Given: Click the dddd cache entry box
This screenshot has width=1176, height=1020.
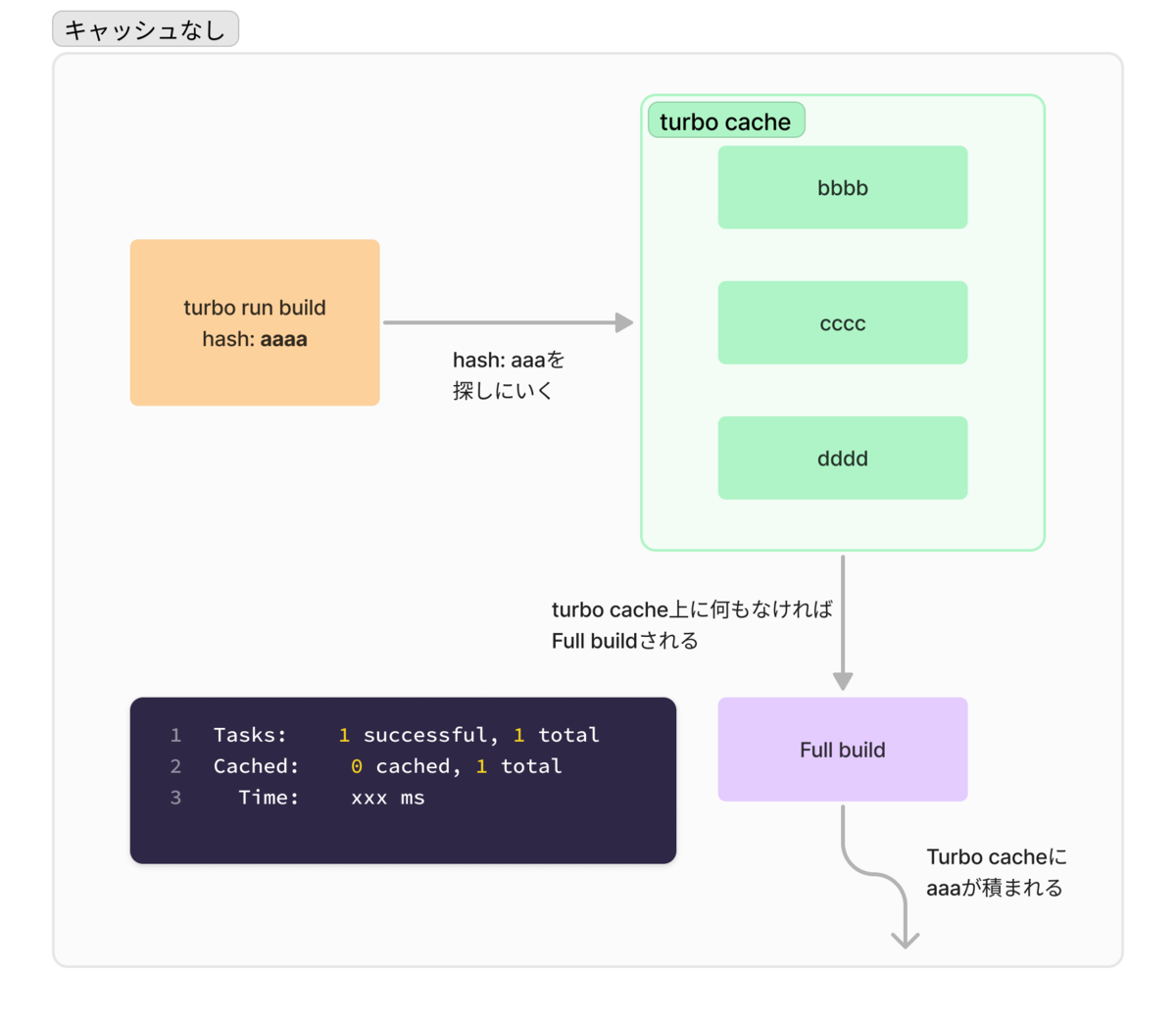Looking at the screenshot, I should (843, 458).
